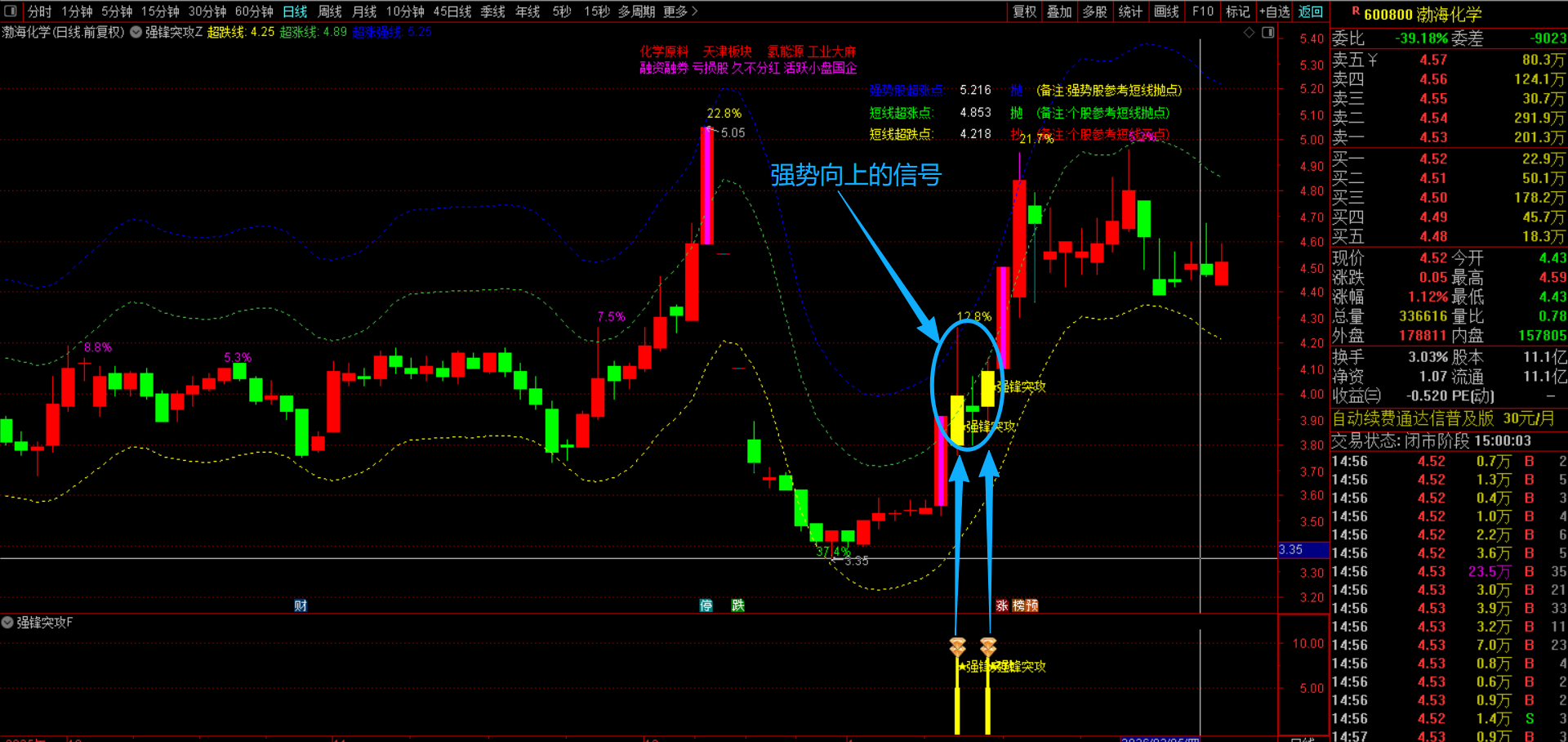Click the 买一 order row at 4.52
This screenshot has width=1568, height=742.
(1449, 159)
